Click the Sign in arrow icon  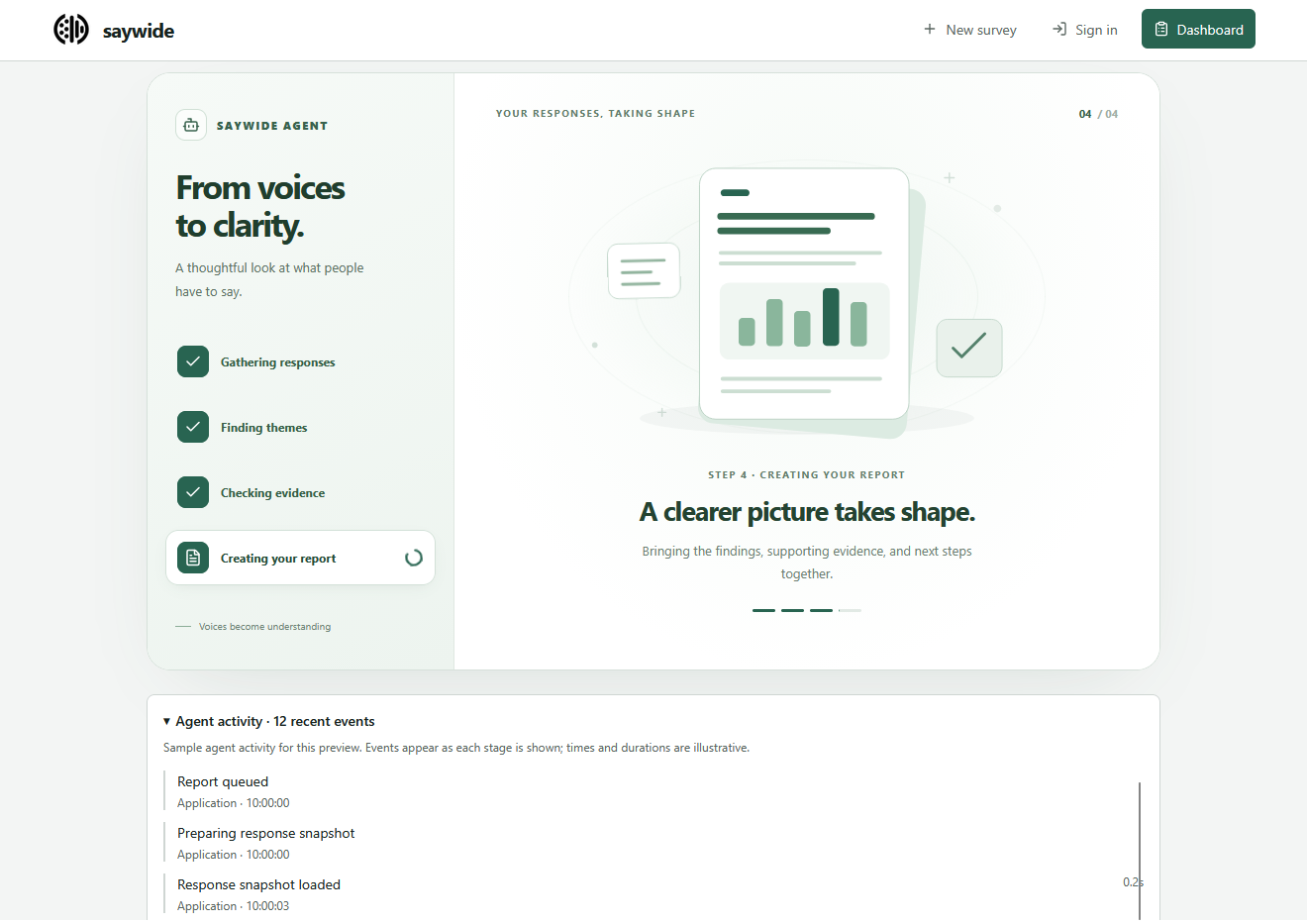[x=1059, y=30]
